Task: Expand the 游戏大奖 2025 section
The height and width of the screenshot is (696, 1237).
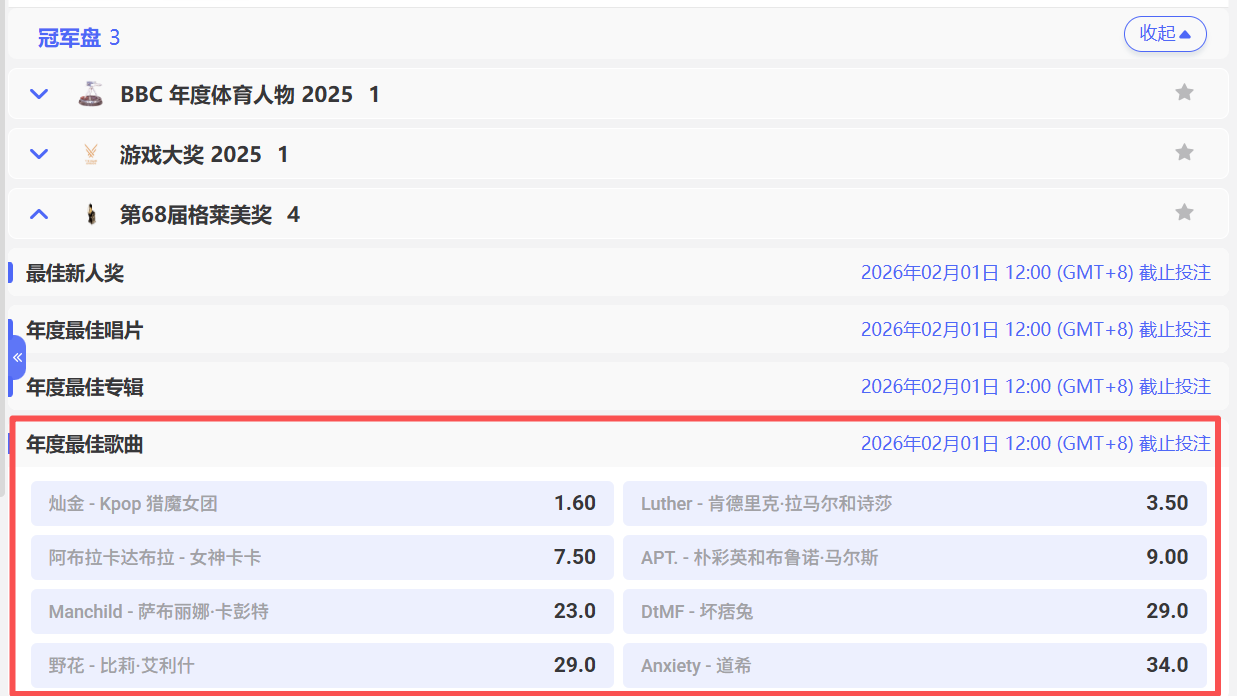Action: point(39,154)
